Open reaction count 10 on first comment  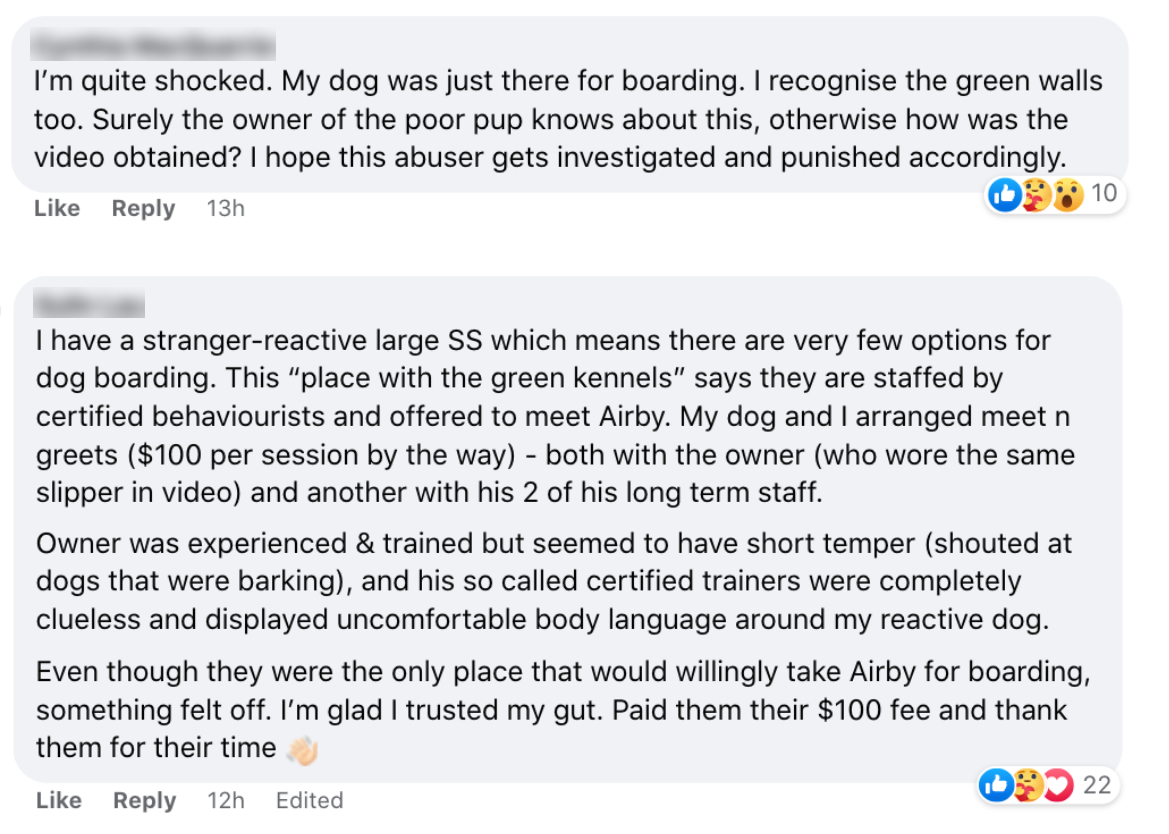1103,194
